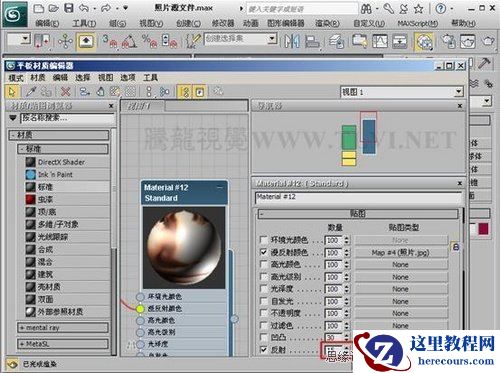This screenshot has width=500, height=373.
Task: Toggle the 光泽度 map checkbox
Action: [x=263, y=289]
